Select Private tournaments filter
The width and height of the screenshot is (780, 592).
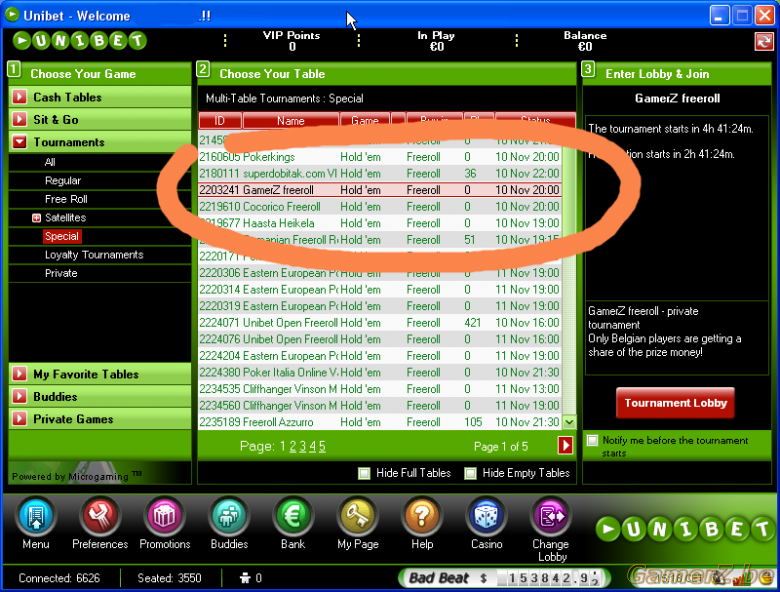click(61, 273)
